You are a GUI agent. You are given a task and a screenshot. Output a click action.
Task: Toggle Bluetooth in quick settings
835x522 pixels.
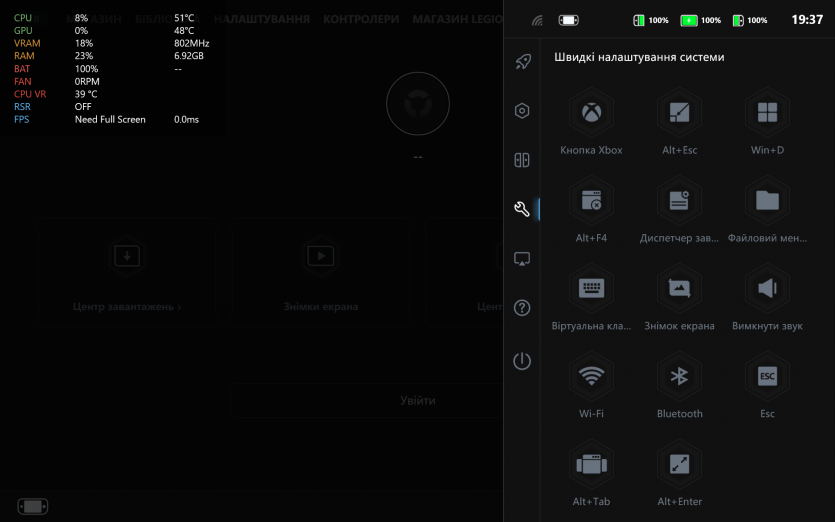tap(679, 377)
